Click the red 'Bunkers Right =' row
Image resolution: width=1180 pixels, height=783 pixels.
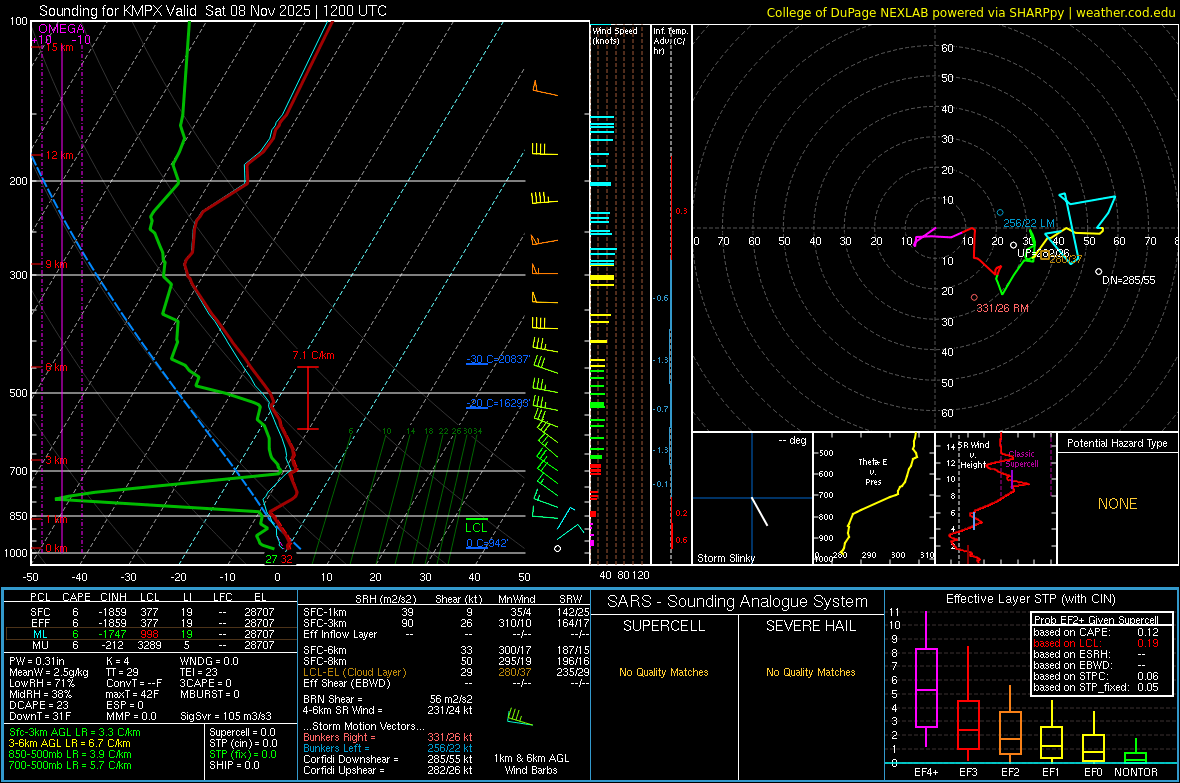point(388,737)
